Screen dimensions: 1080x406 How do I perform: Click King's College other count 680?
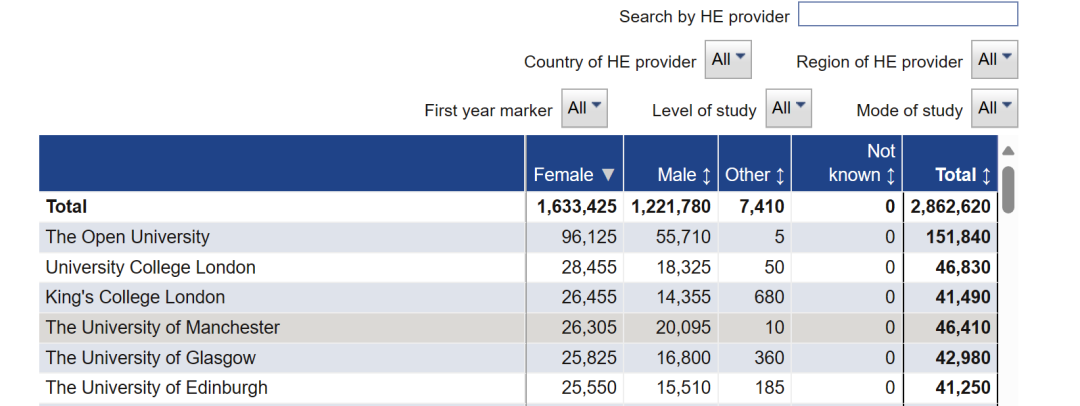point(769,298)
